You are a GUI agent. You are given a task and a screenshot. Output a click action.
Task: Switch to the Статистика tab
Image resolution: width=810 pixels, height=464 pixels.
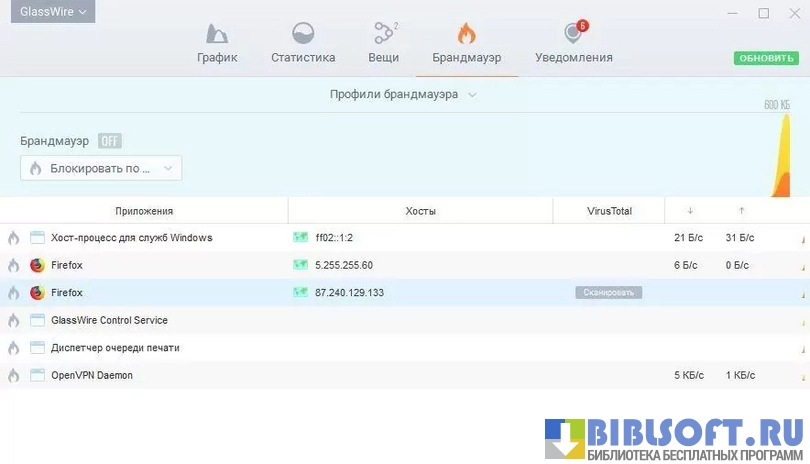click(x=303, y=44)
